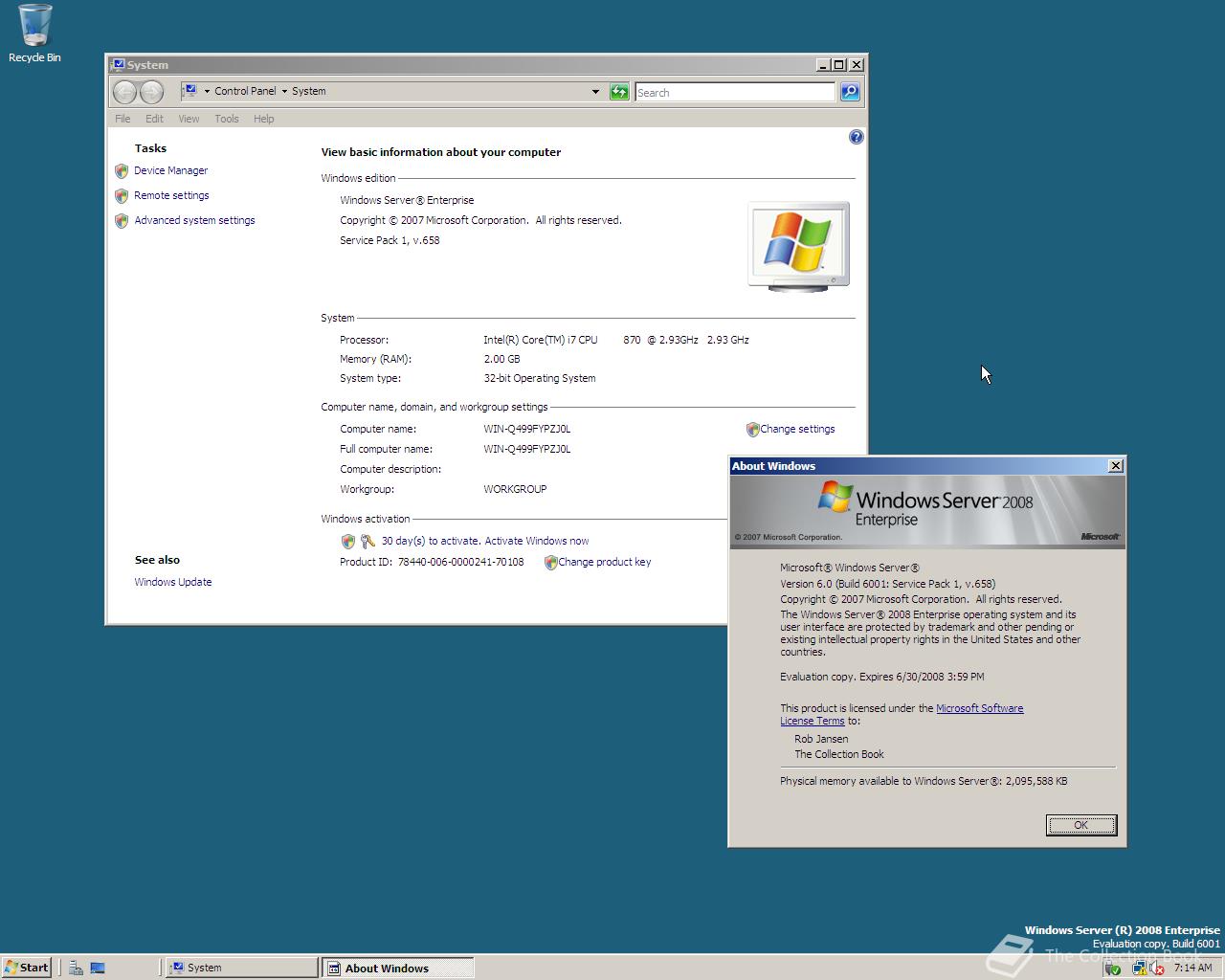Click Control Panel in breadcrumb
1225x980 pixels.
[245, 91]
